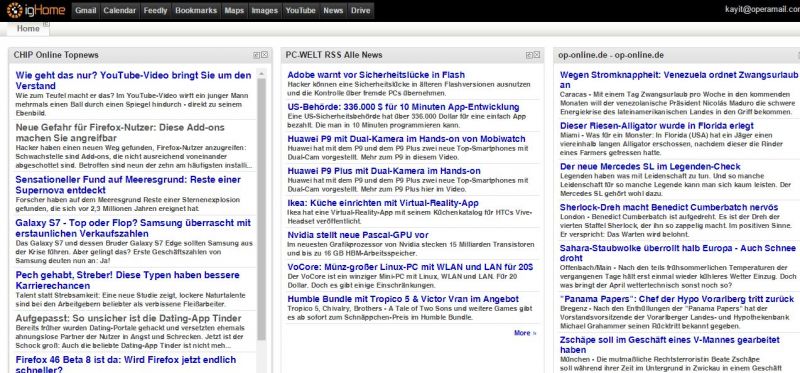This screenshot has width=800, height=373.
Task: Open Calendar from top bar
Action: [120, 11]
